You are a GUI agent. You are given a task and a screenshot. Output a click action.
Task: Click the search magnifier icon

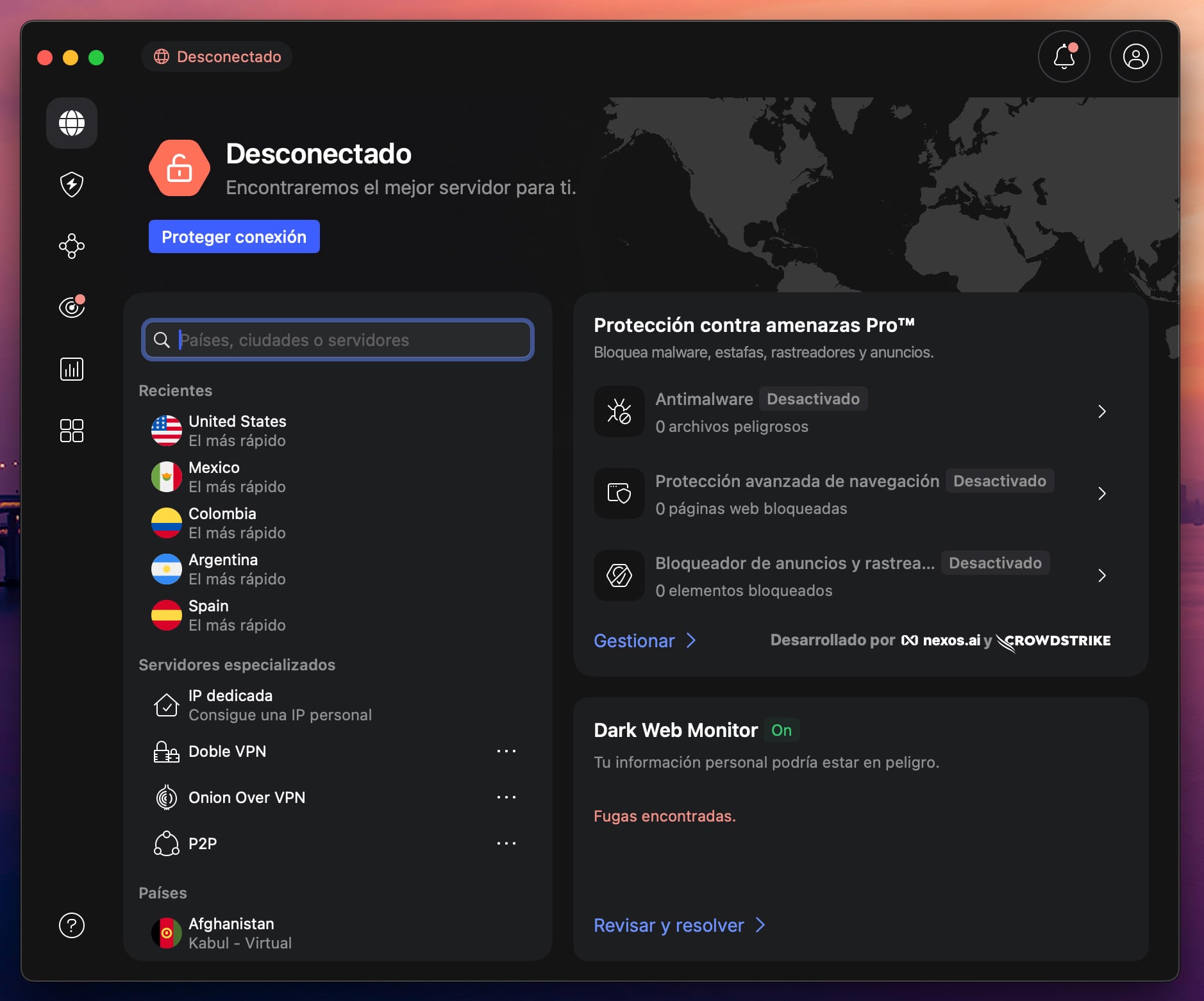[x=162, y=340]
